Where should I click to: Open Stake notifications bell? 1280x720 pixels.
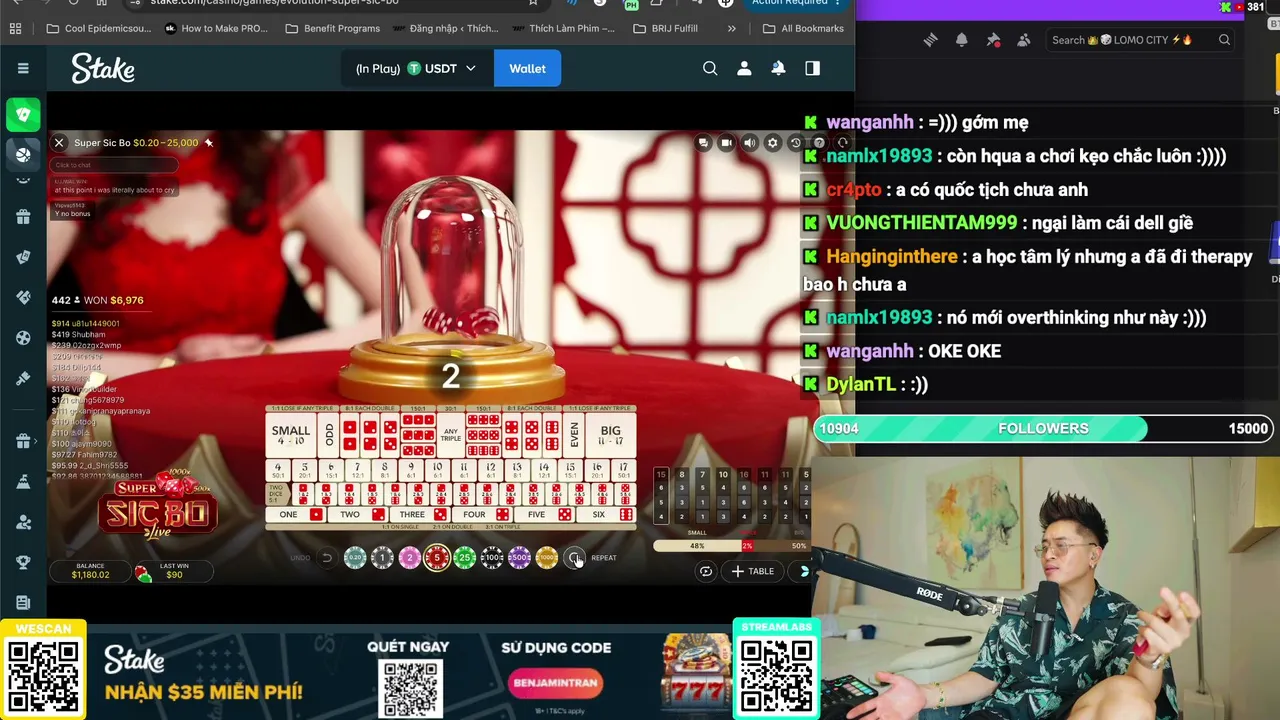(778, 68)
